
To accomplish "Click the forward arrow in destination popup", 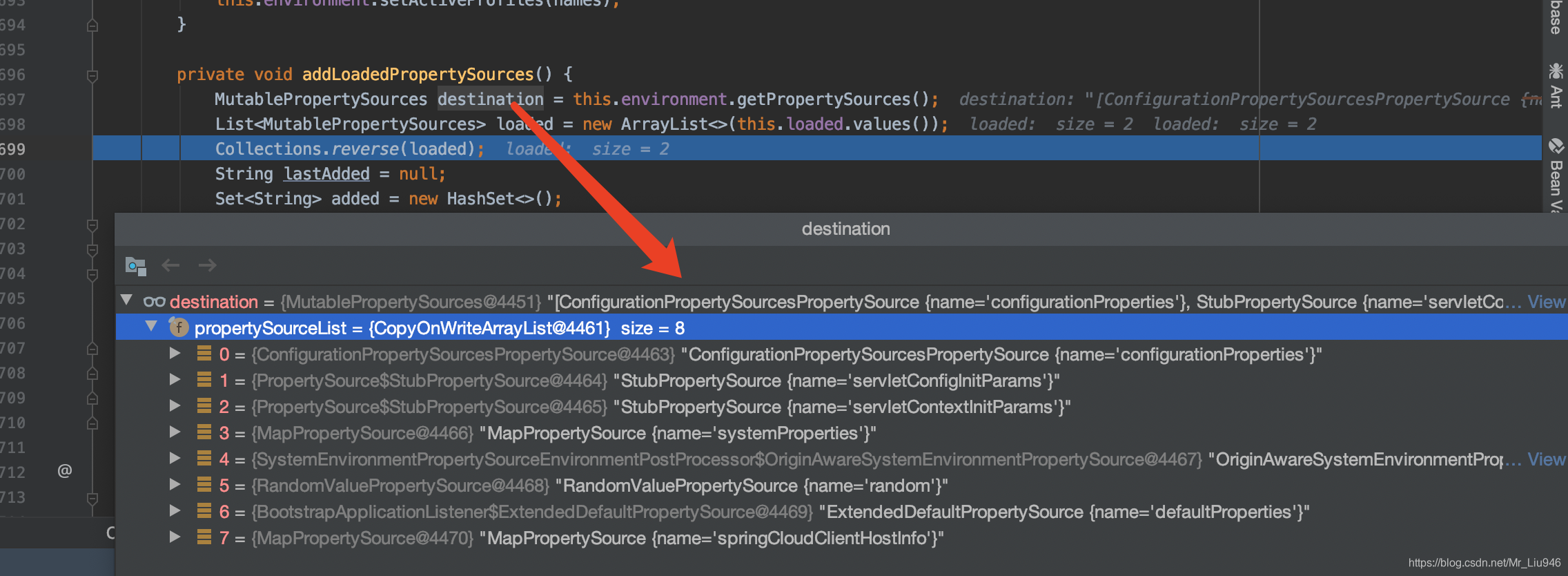I will [x=208, y=265].
